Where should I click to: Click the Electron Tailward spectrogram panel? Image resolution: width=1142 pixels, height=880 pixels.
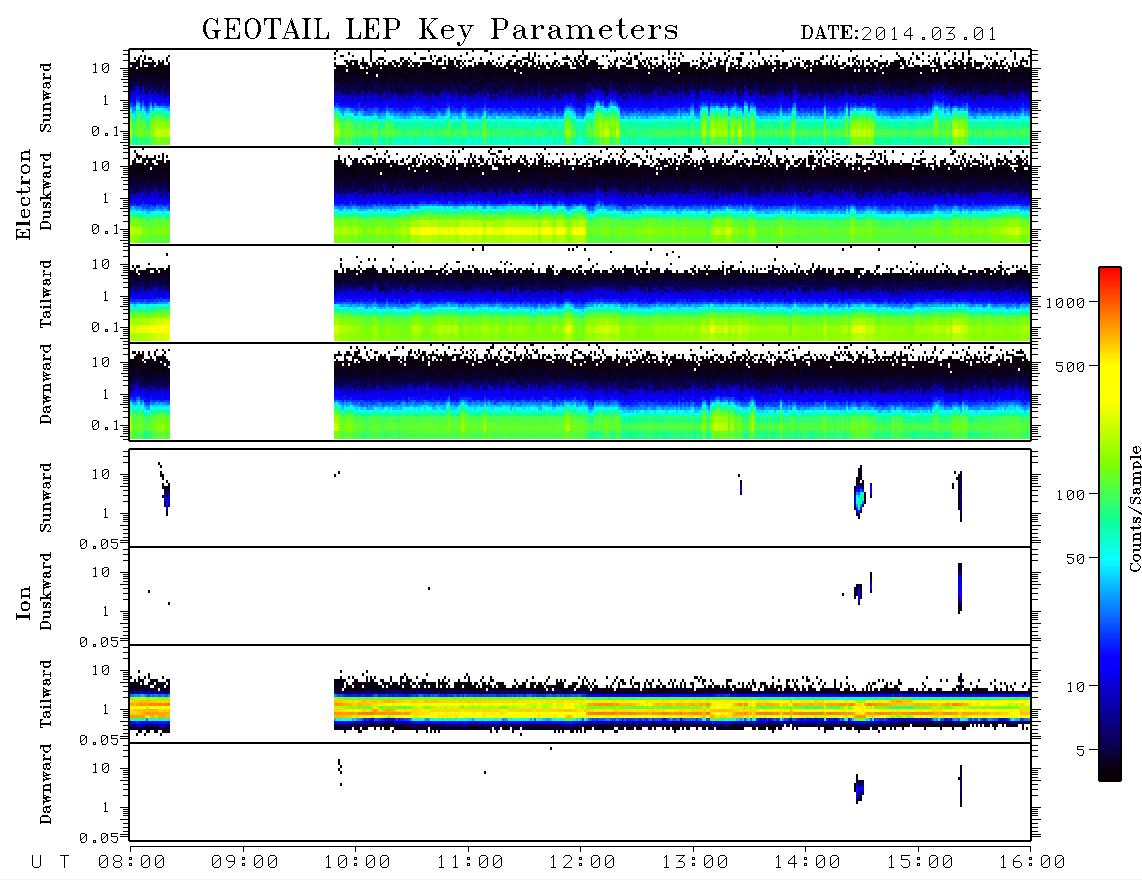[580, 294]
